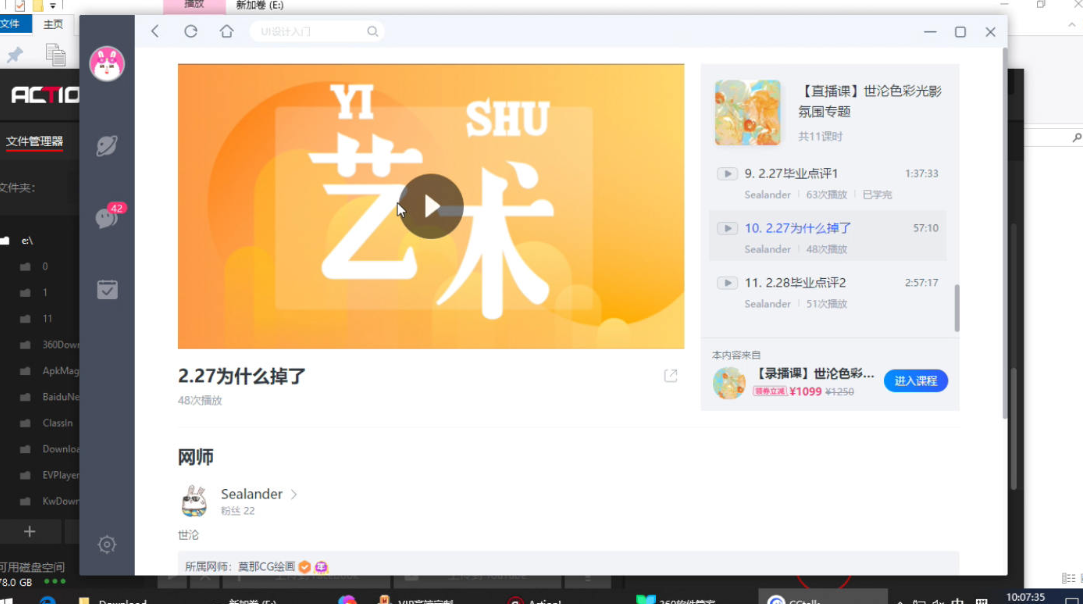1083x604 pixels.
Task: Open the 世沦色彩光影氛围专题 course thumbnail
Action: (747, 112)
